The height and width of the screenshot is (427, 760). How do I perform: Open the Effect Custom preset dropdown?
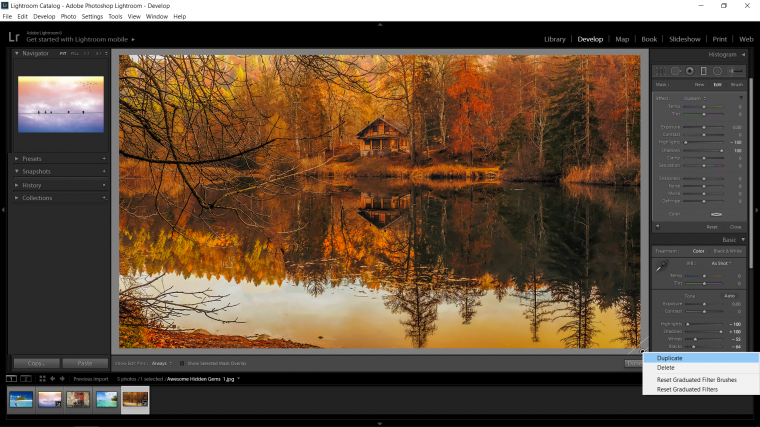[695, 98]
